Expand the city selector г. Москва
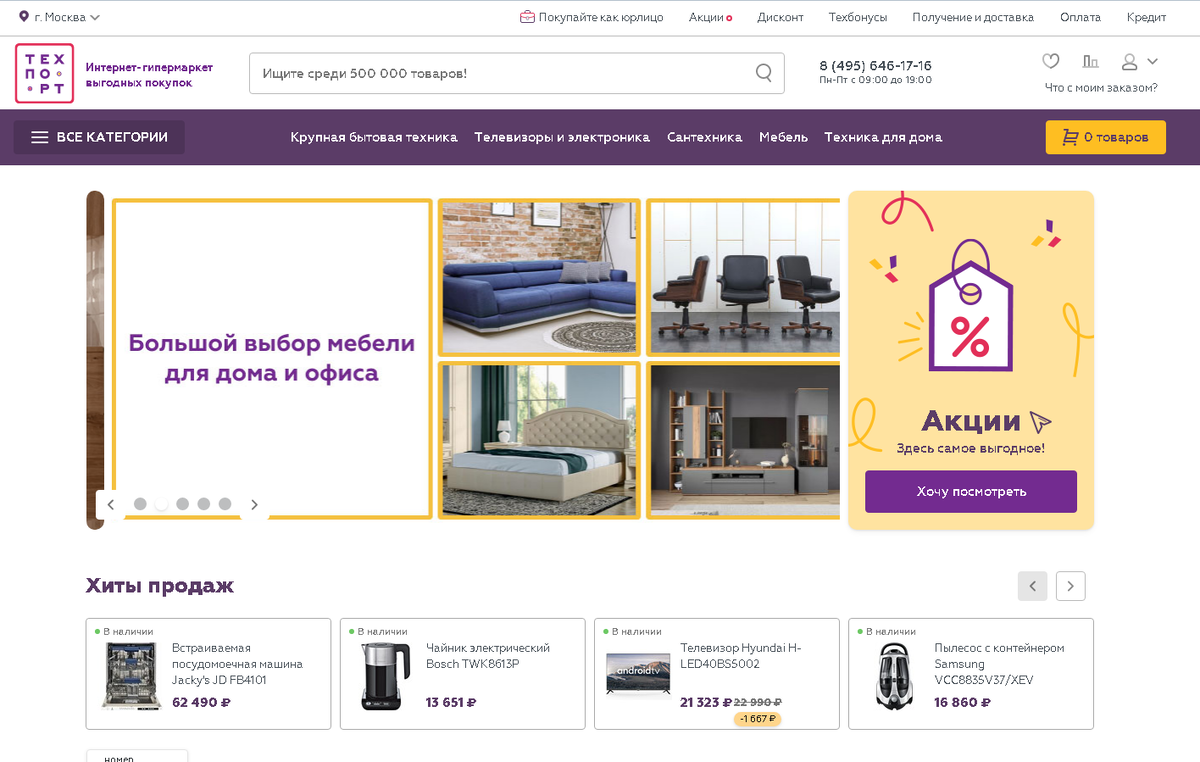Image resolution: width=1200 pixels, height=762 pixels. [x=60, y=17]
